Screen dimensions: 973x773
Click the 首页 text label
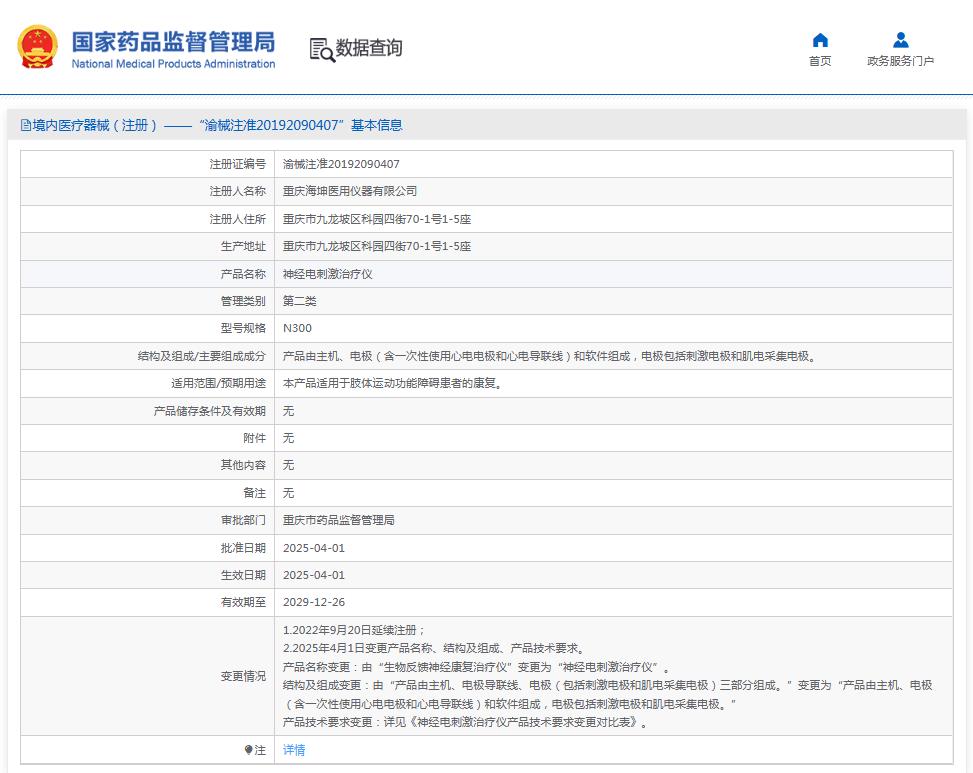pyautogui.click(x=820, y=61)
